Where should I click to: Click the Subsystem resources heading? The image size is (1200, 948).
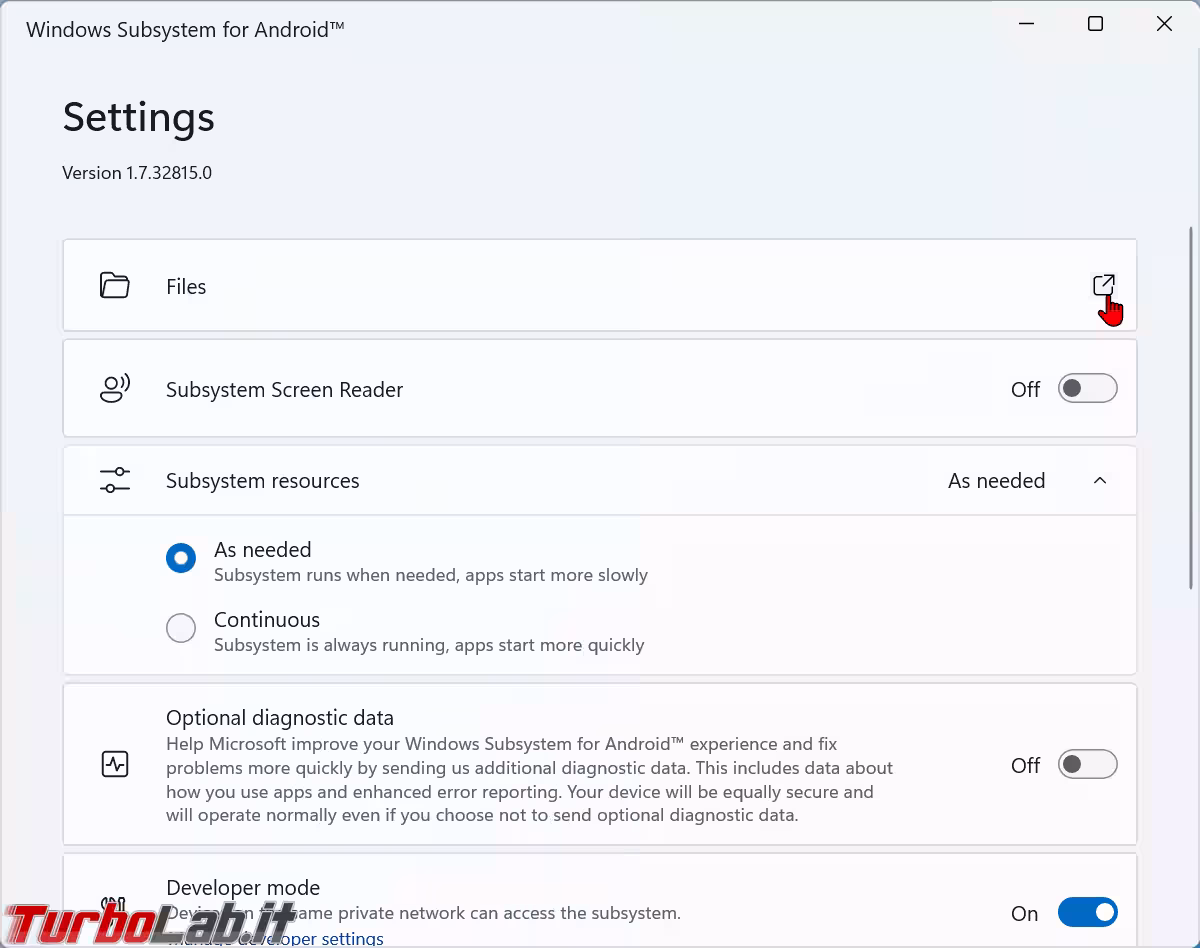click(x=262, y=481)
